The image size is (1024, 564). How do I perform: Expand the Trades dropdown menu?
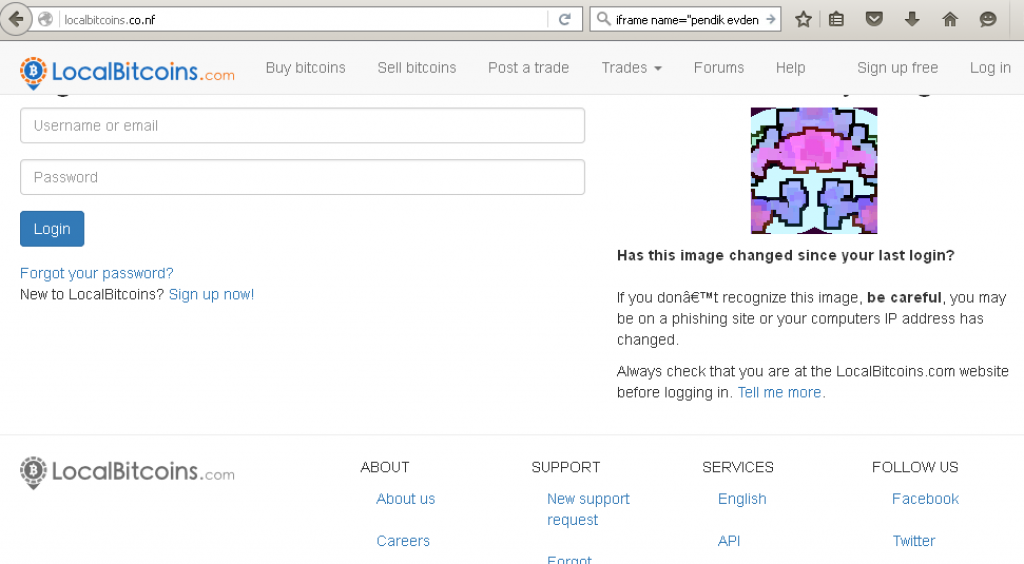[632, 67]
